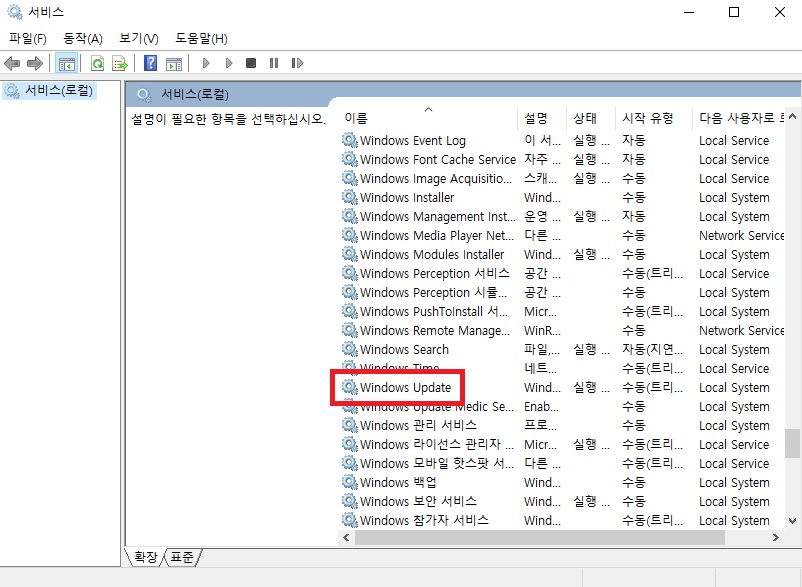This screenshot has height=587, width=802.
Task: Click Enab... description of Update Medic Service
Action: (x=541, y=407)
